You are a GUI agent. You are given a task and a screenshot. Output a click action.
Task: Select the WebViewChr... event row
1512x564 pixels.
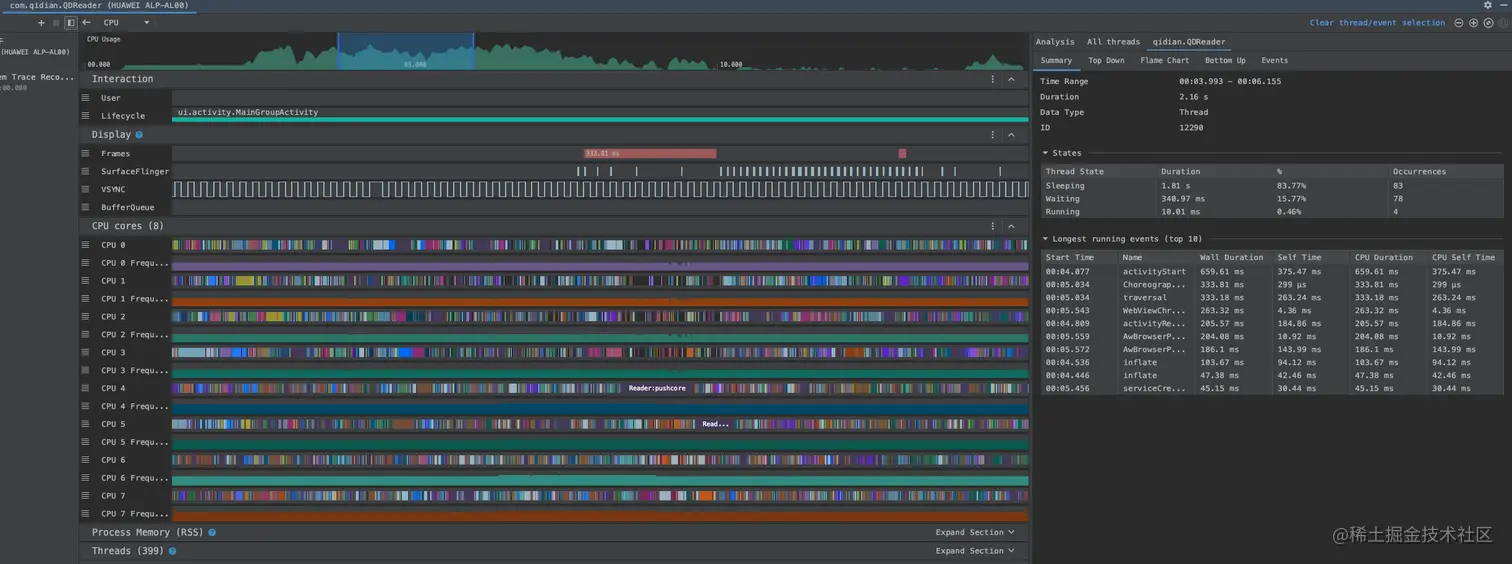point(1272,310)
